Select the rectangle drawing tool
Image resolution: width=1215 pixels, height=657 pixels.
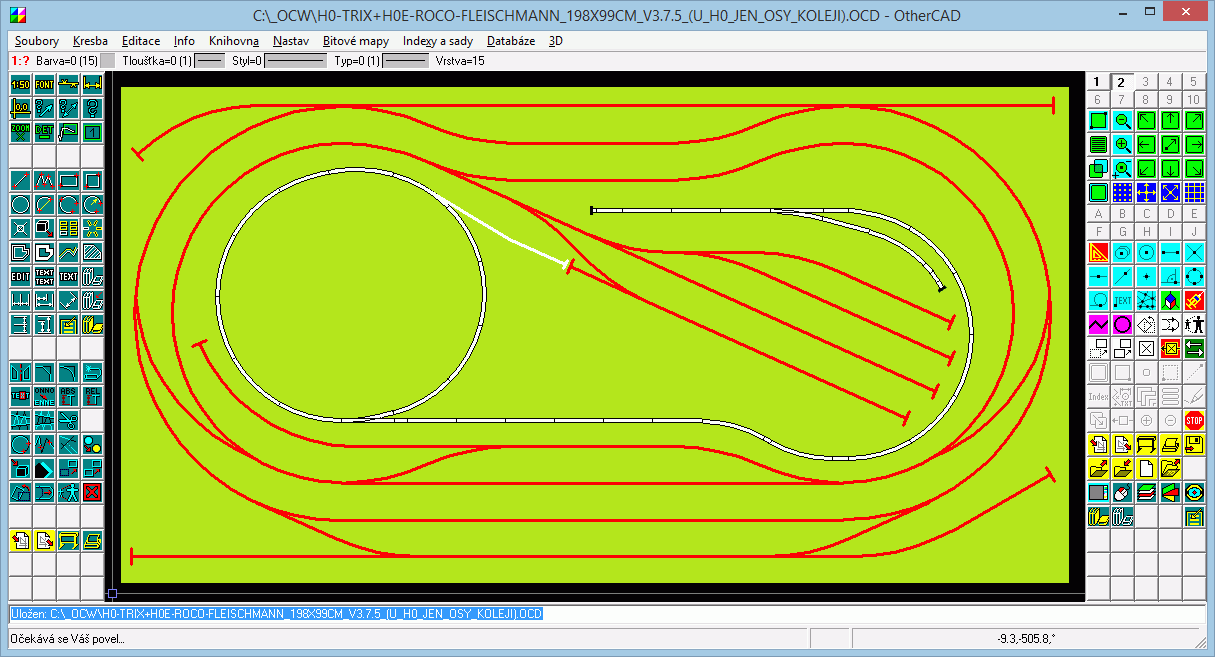68,182
